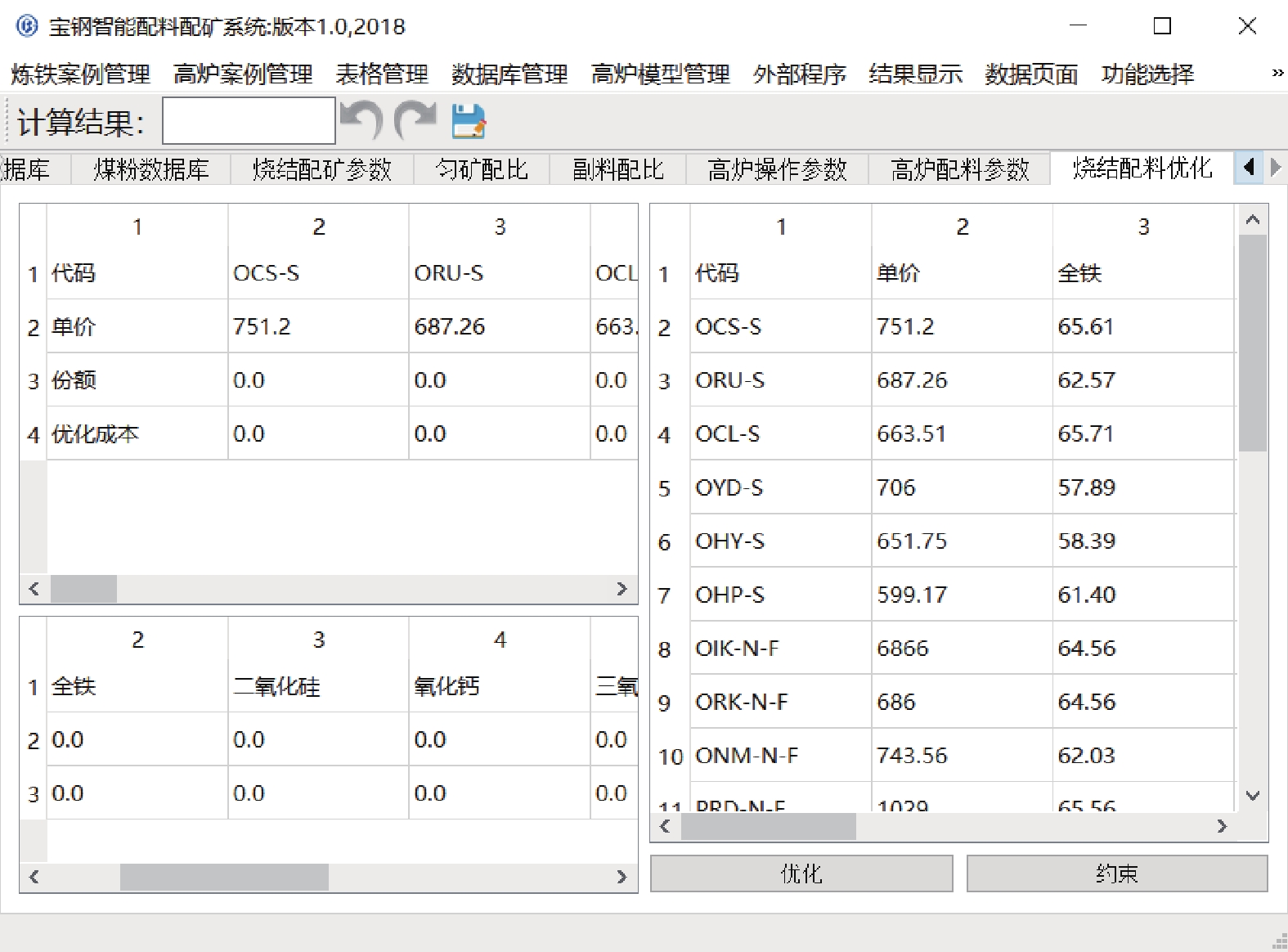1288x952 pixels.
Task: Select the ORK-N-F row code cell
Action: [781, 702]
